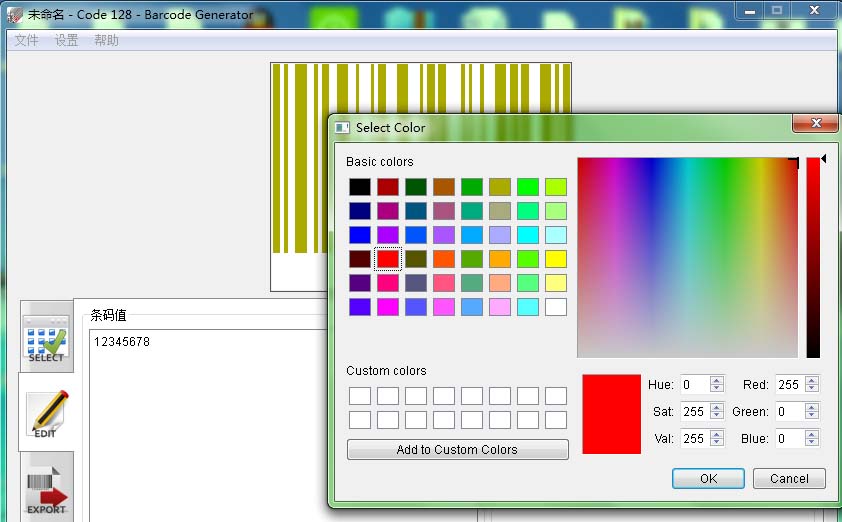Viewport: 842px width, 522px height.
Task: Open the EDIT pencil tab
Action: (x=46, y=412)
